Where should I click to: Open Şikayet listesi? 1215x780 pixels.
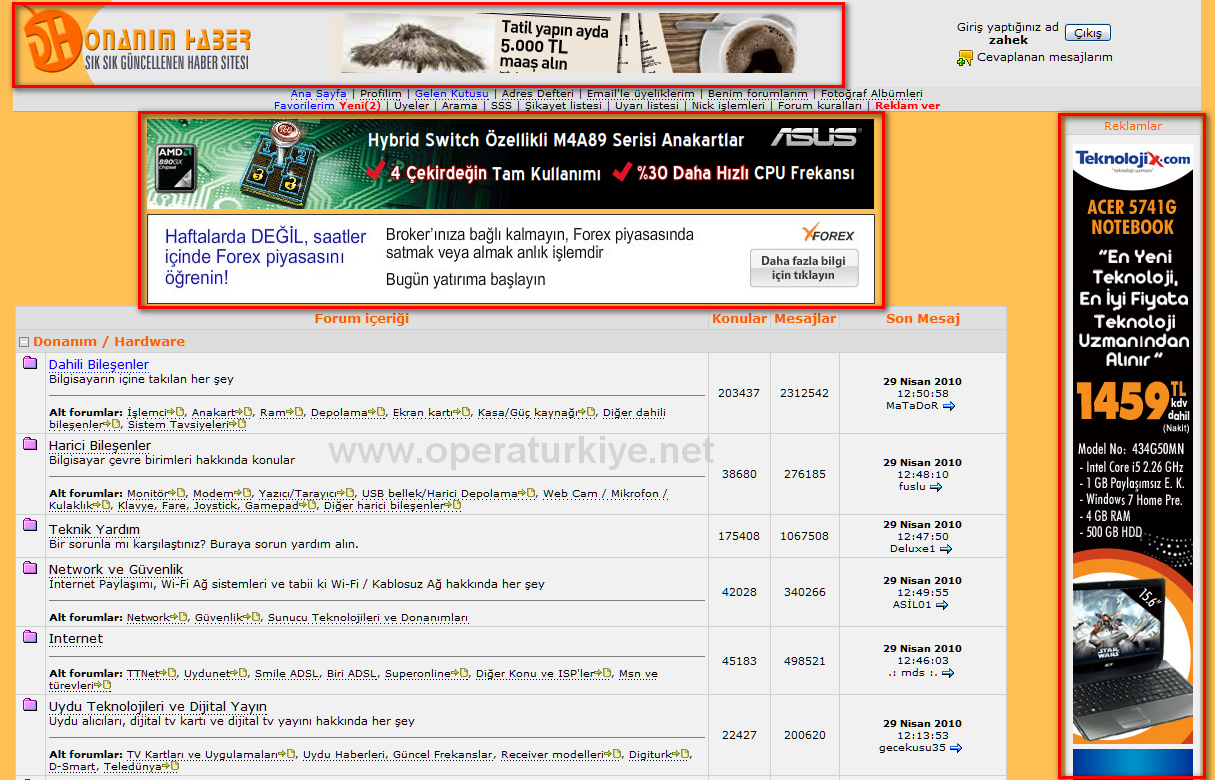(563, 105)
